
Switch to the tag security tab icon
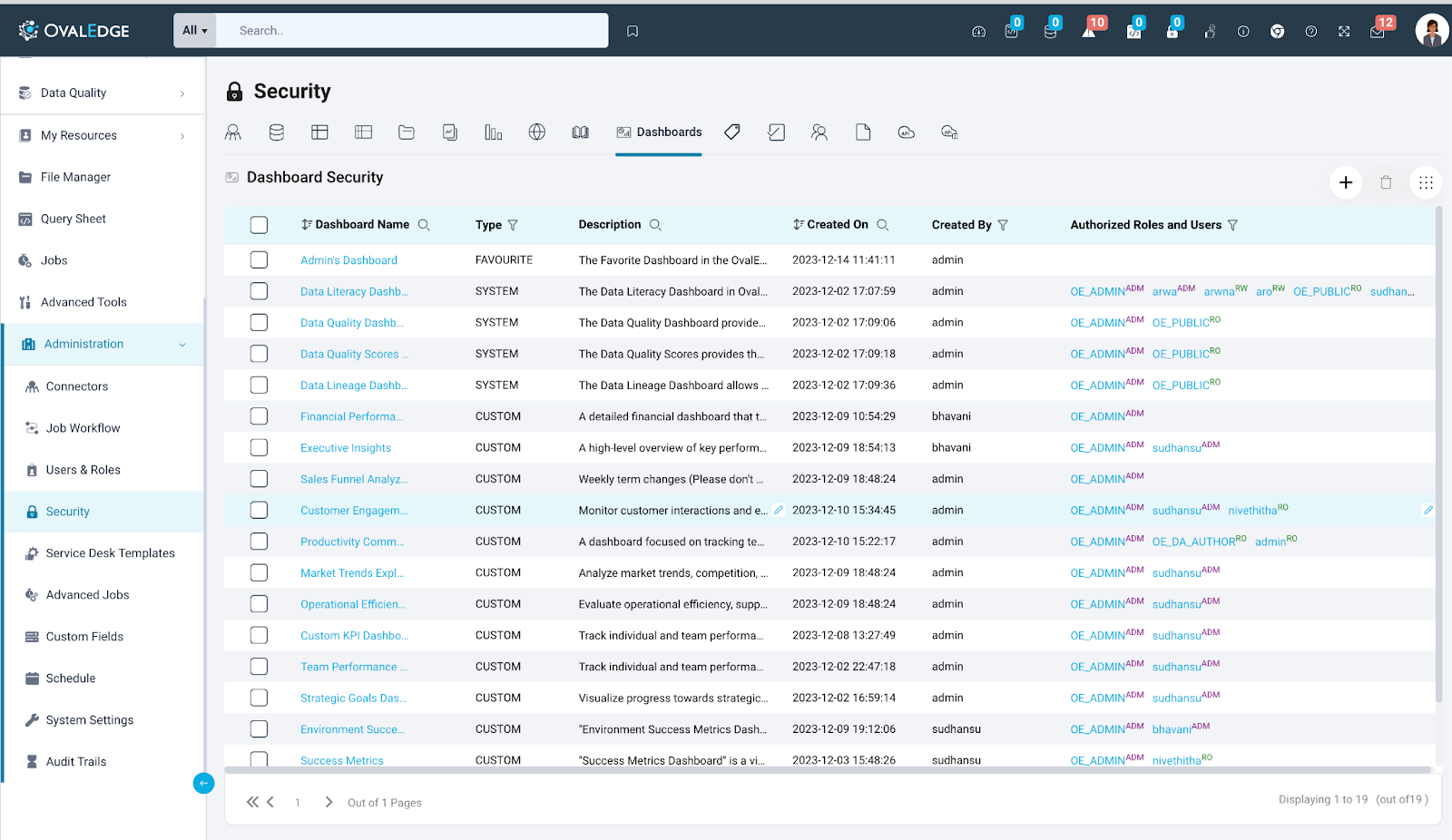pos(732,132)
